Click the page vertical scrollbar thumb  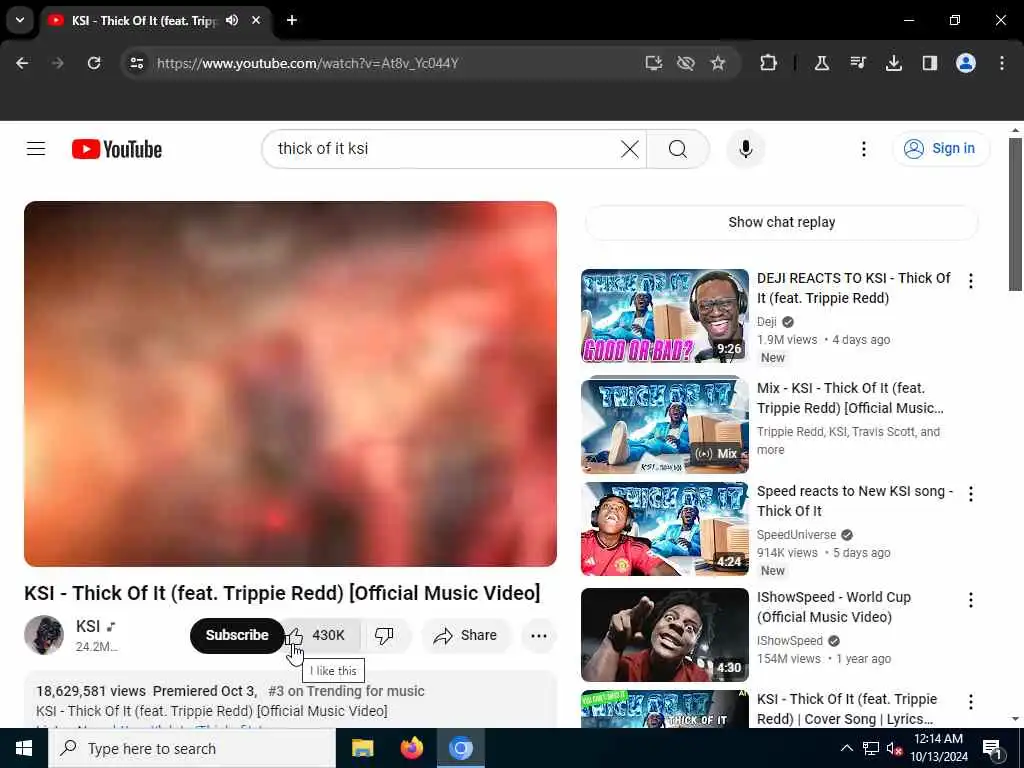(1015, 214)
